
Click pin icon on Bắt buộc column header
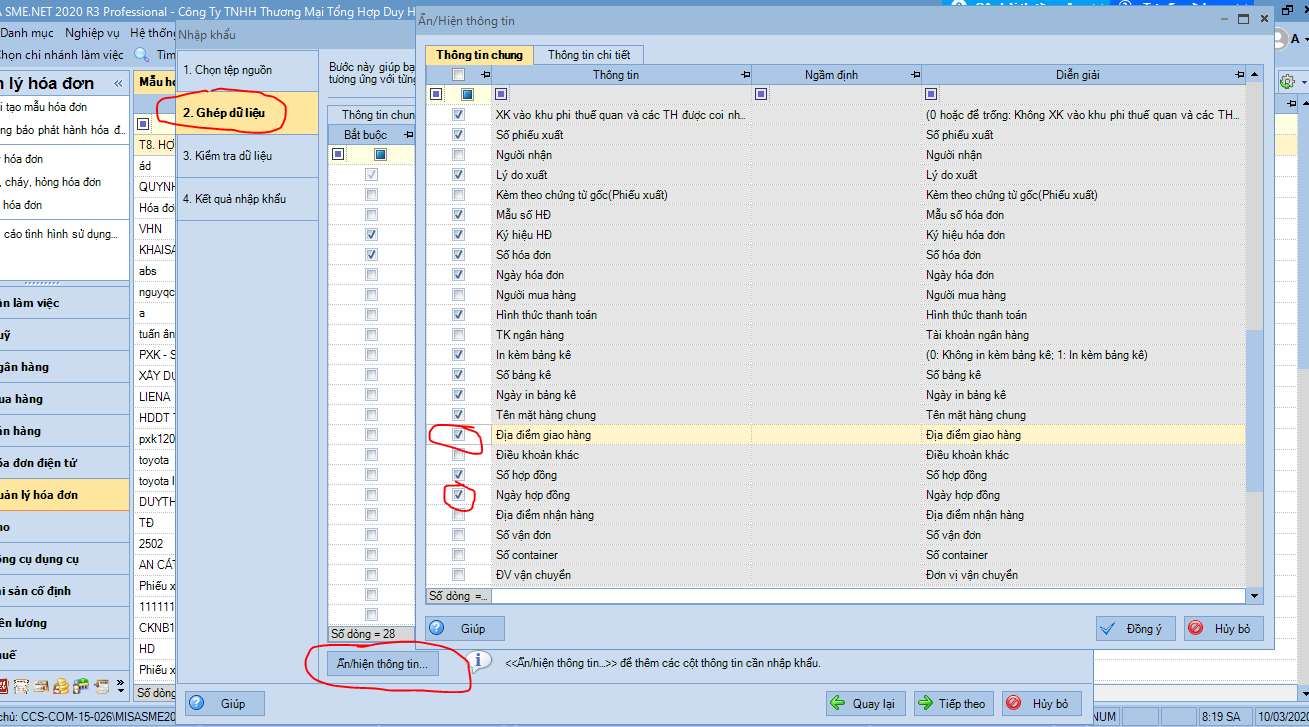tap(408, 134)
